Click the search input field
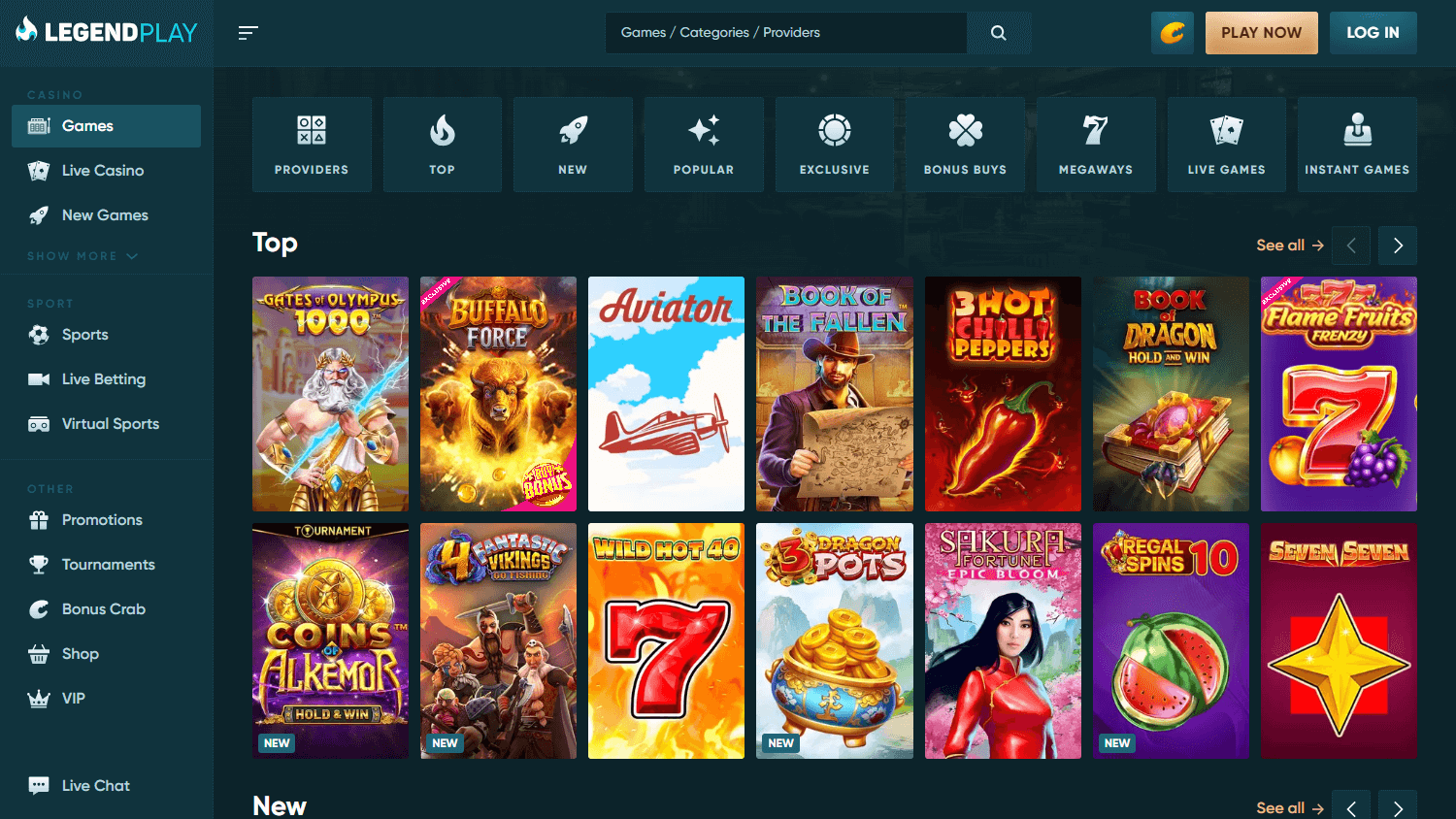Image resolution: width=1456 pixels, height=819 pixels. 786,32
